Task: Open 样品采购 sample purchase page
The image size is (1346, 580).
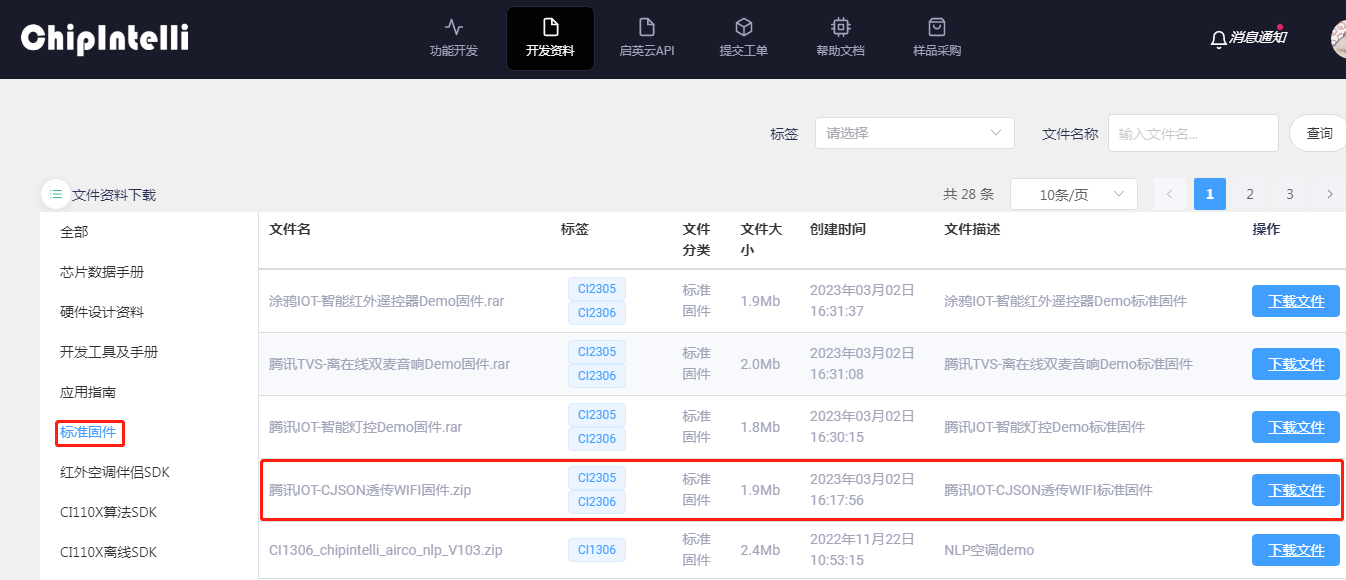Action: (937, 38)
